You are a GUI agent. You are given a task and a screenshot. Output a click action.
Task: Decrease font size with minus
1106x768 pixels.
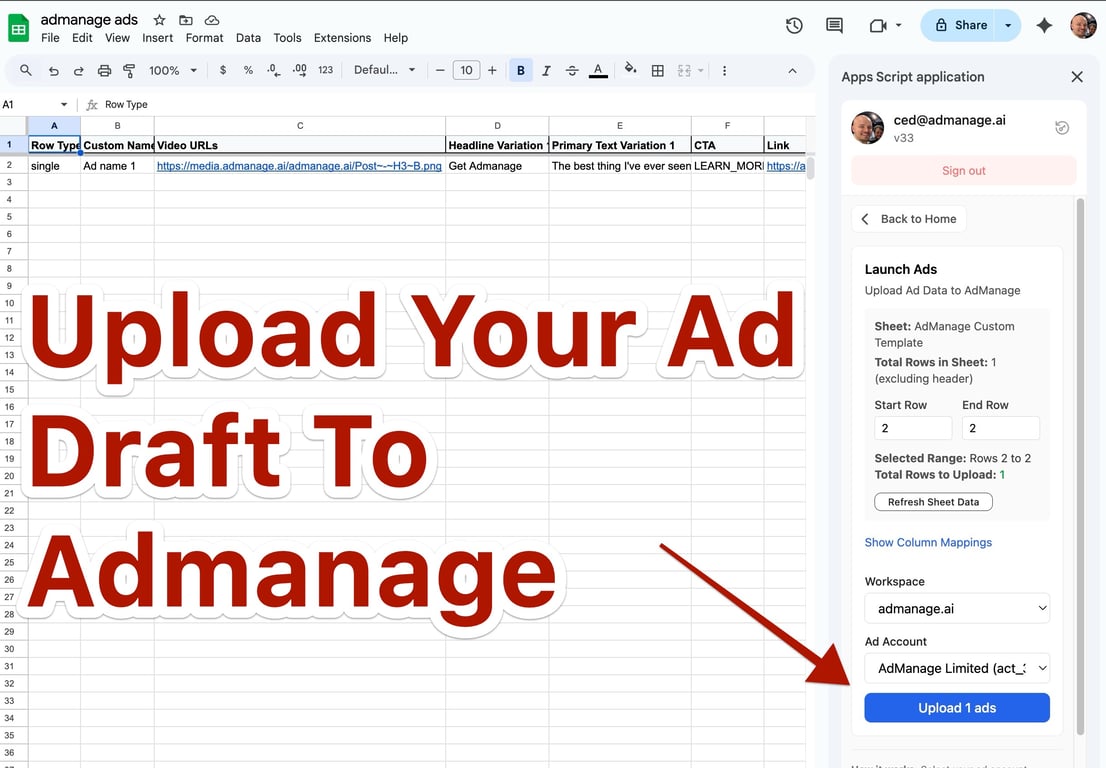[x=440, y=71]
